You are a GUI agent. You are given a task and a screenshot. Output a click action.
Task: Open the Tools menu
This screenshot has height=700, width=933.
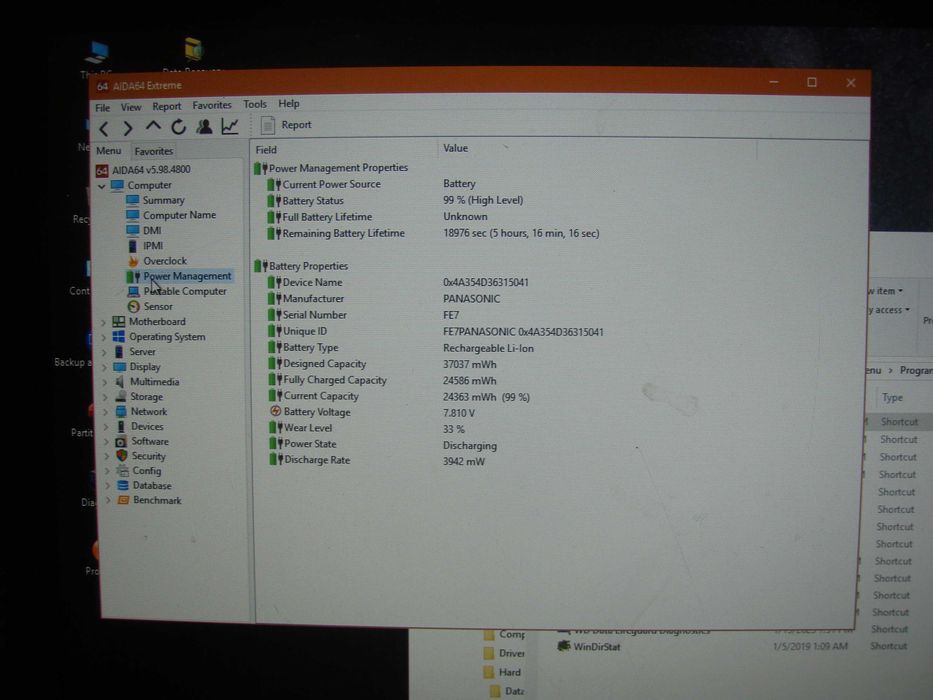[255, 104]
